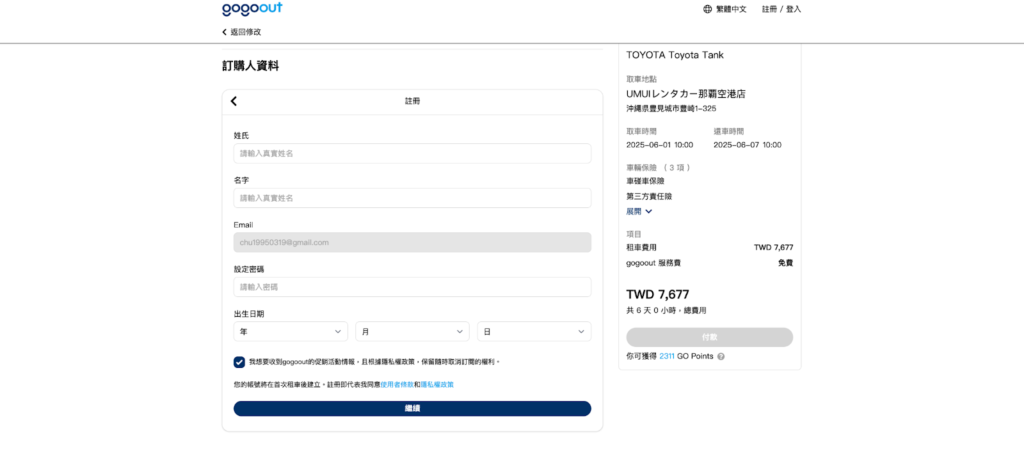Focus the 姓氏 input field
Screen dimensions: 1024x455
(412, 153)
